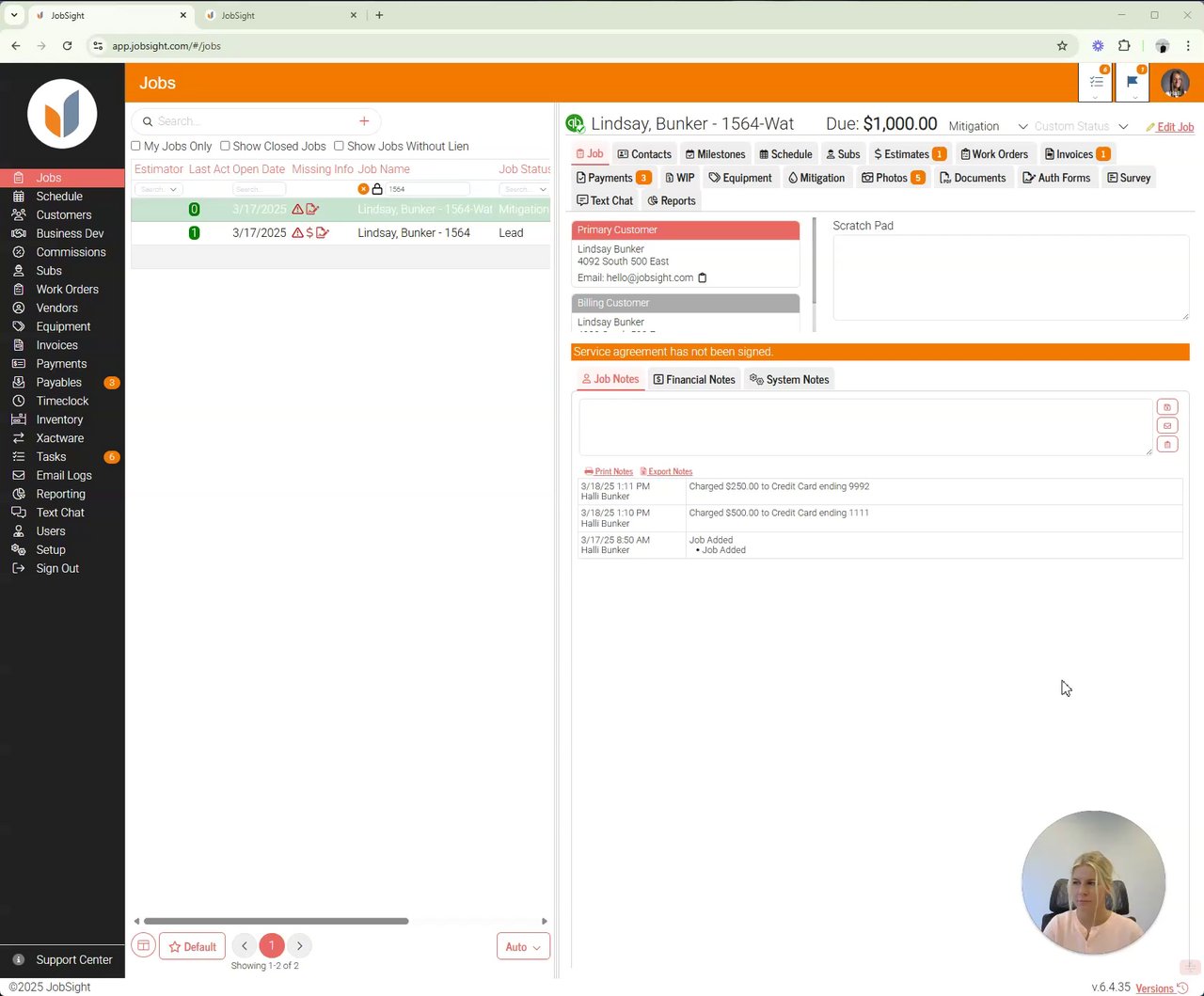Viewport: 1204px width, 996px height.
Task: Click the main jobs Search field
Action: [256, 121]
